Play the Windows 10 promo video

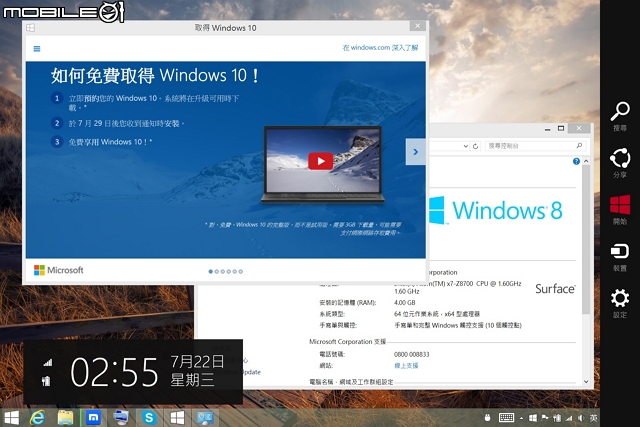pyautogui.click(x=320, y=161)
